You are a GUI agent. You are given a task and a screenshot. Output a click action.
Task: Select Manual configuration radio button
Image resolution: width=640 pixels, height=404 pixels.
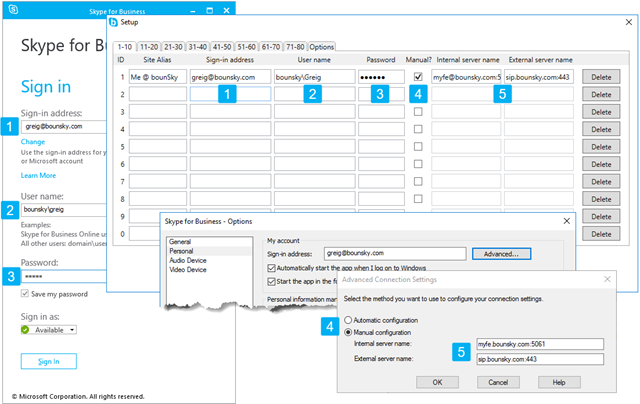[348, 332]
